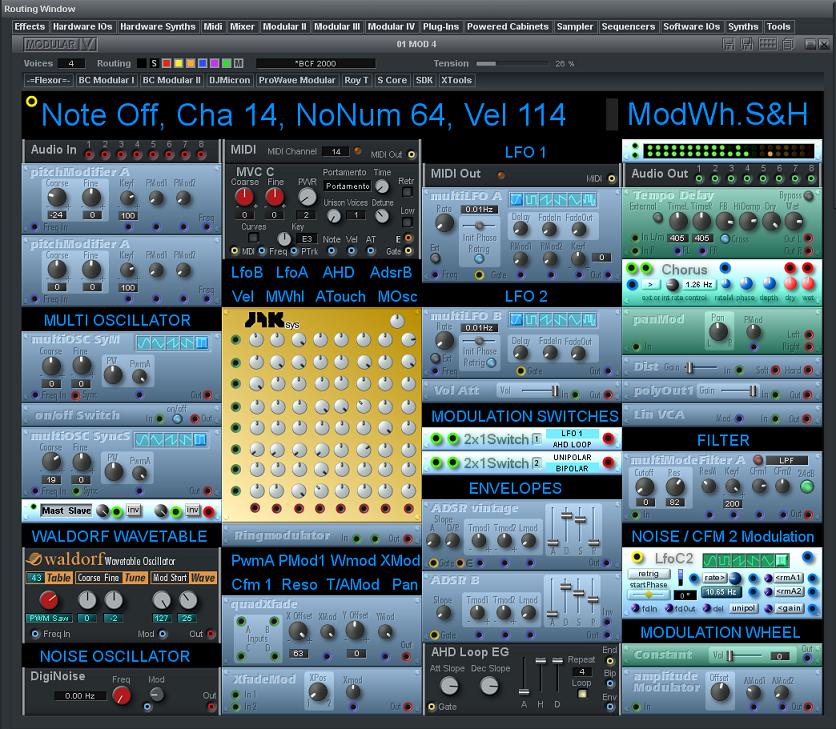The width and height of the screenshot is (836, 729).
Task: Click the Att Slope knob on AHD Loop EG
Action: [x=449, y=686]
